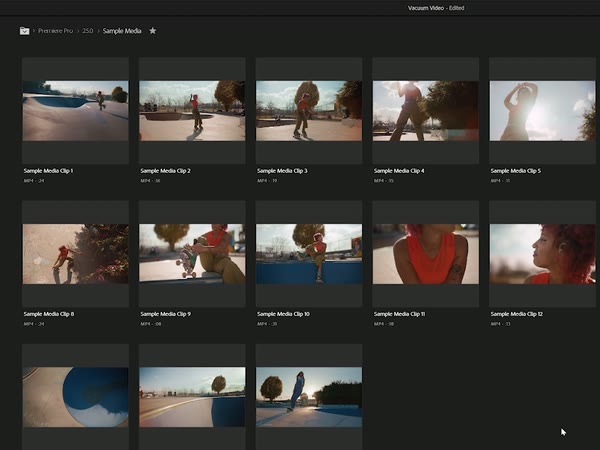The width and height of the screenshot is (600, 450).
Task: Select Sample Media Clip 4 thumbnail
Action: 426,111
